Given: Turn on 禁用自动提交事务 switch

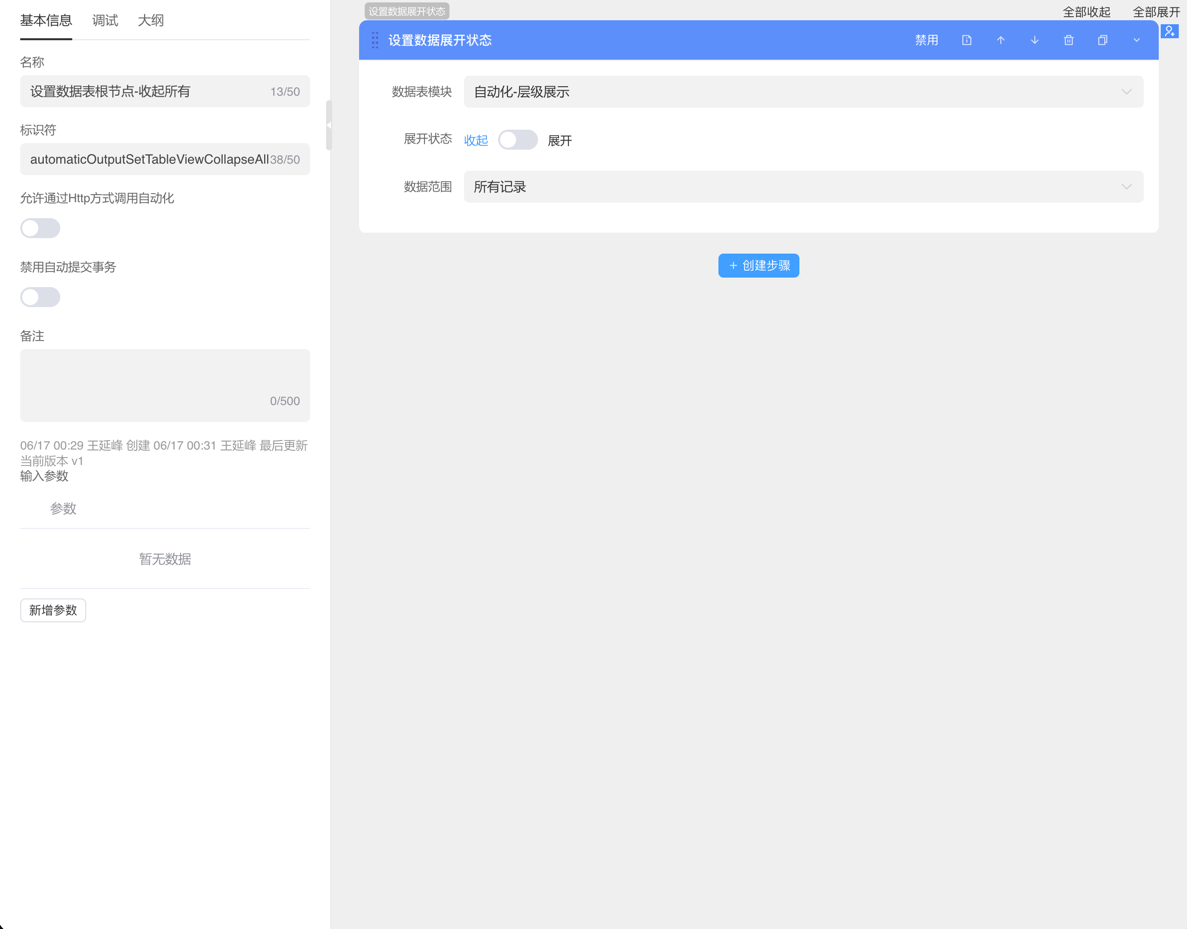Looking at the screenshot, I should (40, 297).
